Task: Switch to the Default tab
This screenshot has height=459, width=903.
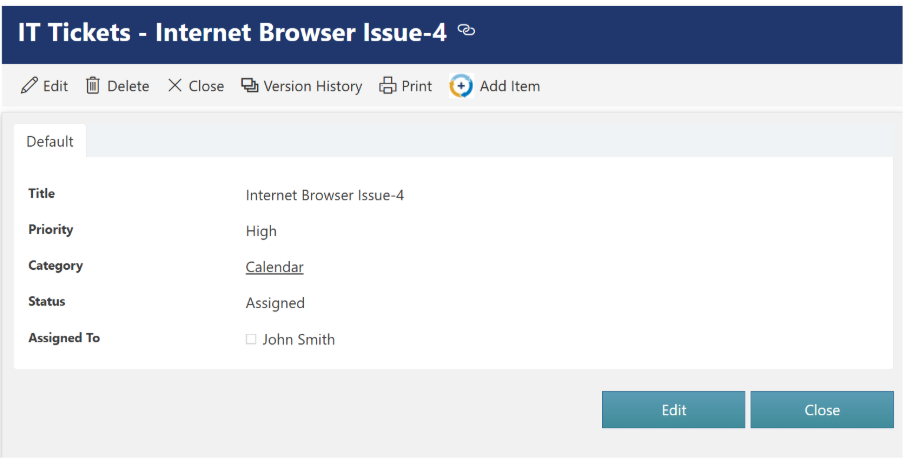Action: click(x=50, y=142)
